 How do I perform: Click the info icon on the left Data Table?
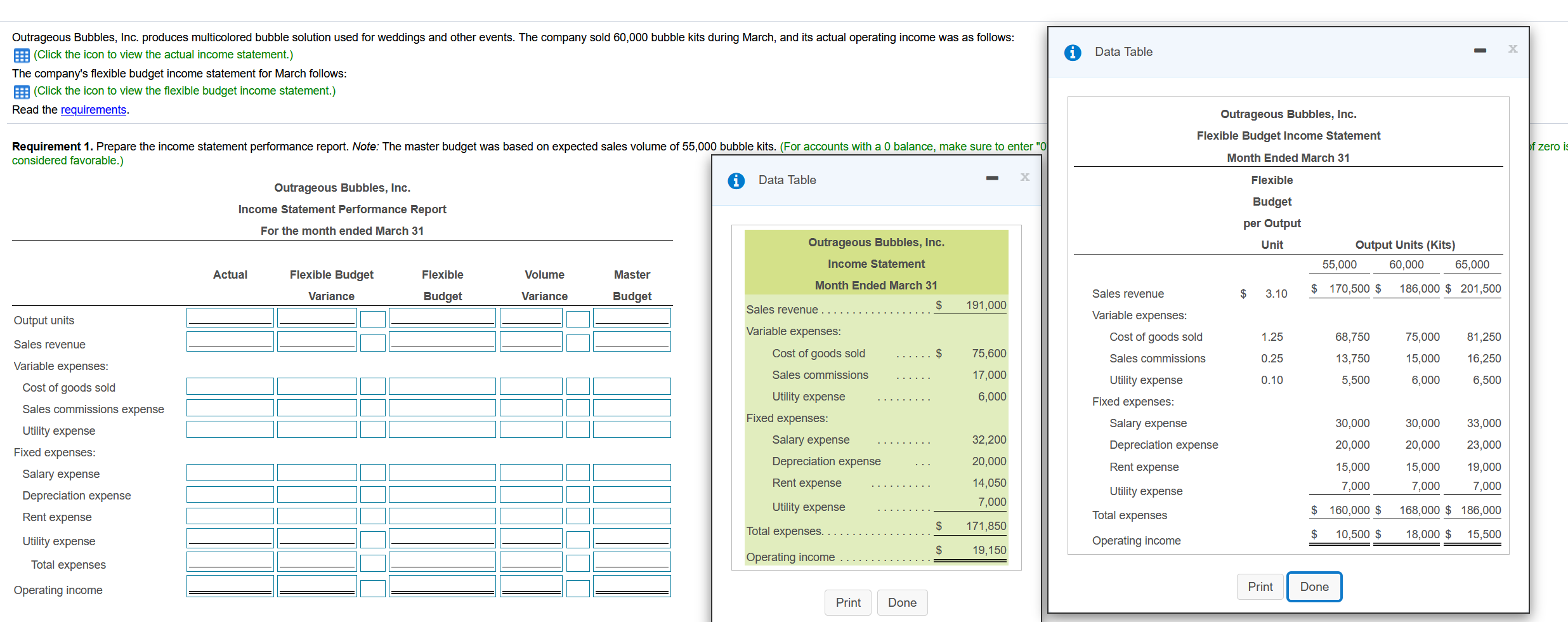[x=736, y=180]
